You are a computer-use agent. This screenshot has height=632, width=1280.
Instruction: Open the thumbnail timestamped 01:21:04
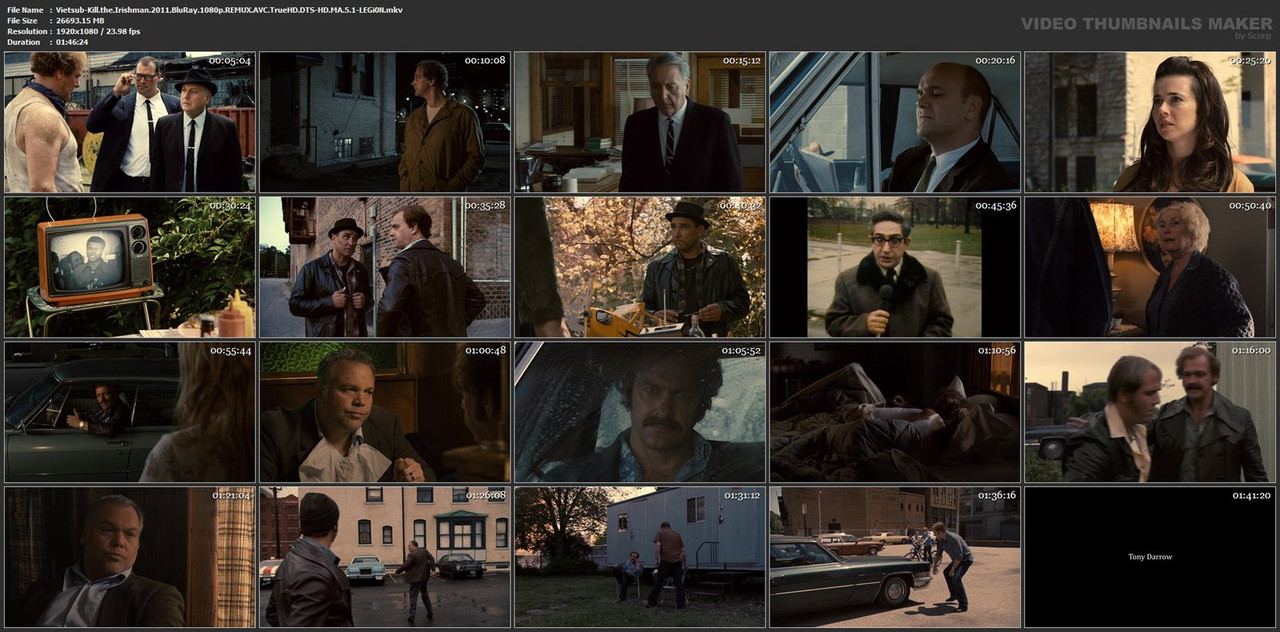130,557
